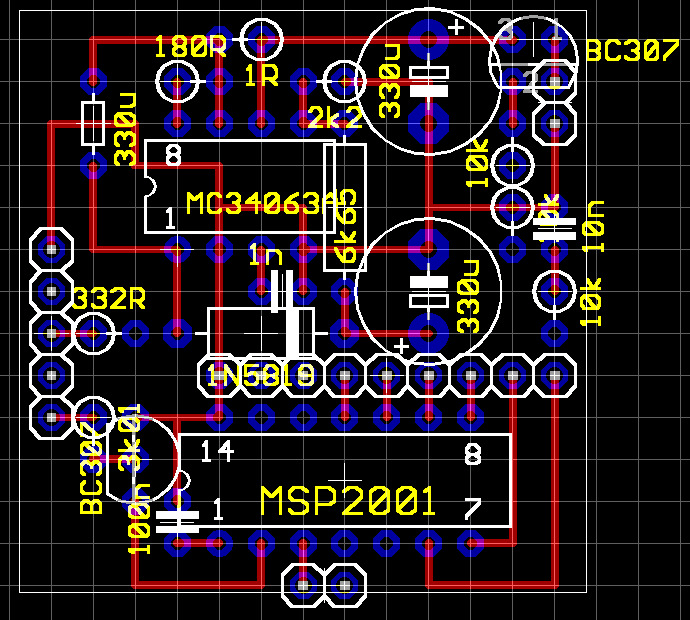Select pin 14 marking on MSP2001
The height and width of the screenshot is (620, 690).
[217, 452]
